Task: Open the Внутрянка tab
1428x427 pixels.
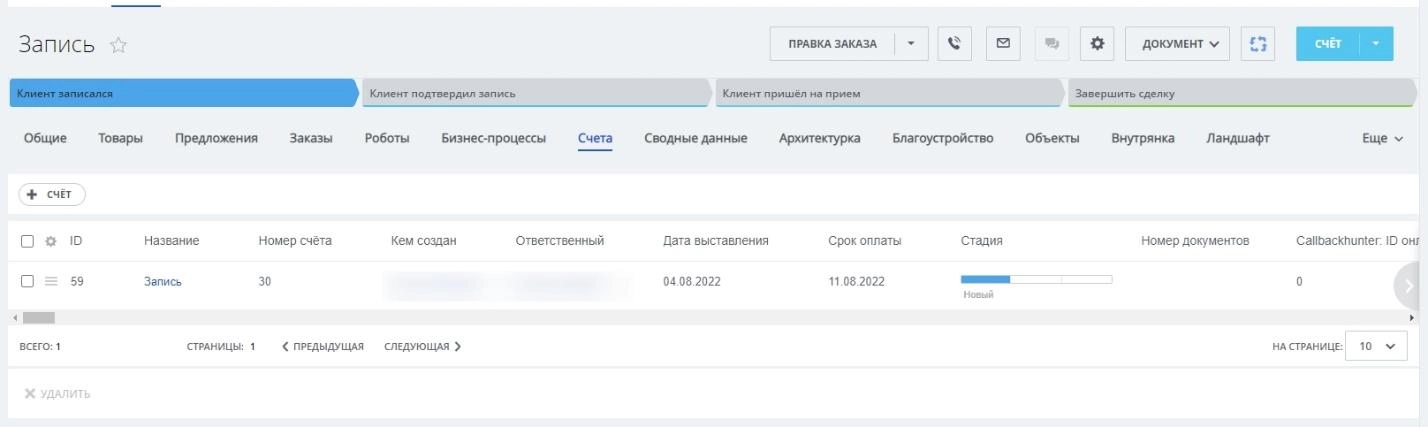Action: 1143,139
